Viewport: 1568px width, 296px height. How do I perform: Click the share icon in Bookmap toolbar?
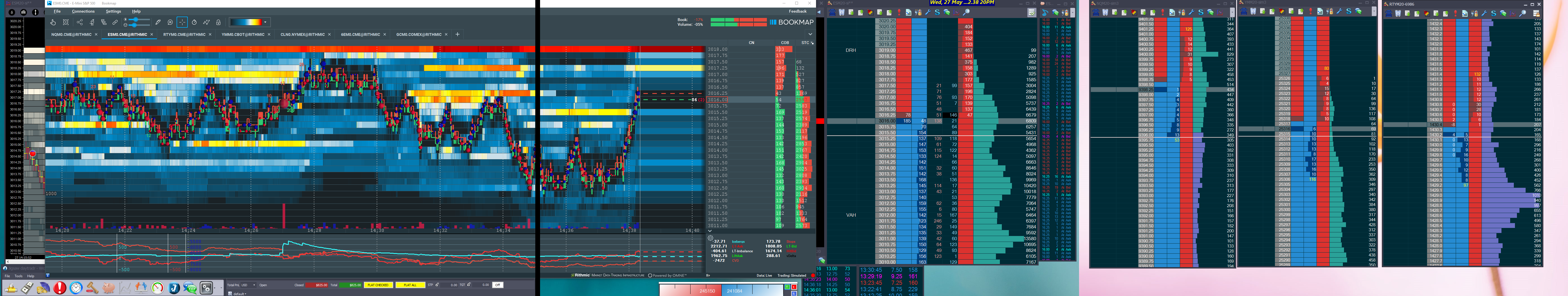click(x=80, y=22)
